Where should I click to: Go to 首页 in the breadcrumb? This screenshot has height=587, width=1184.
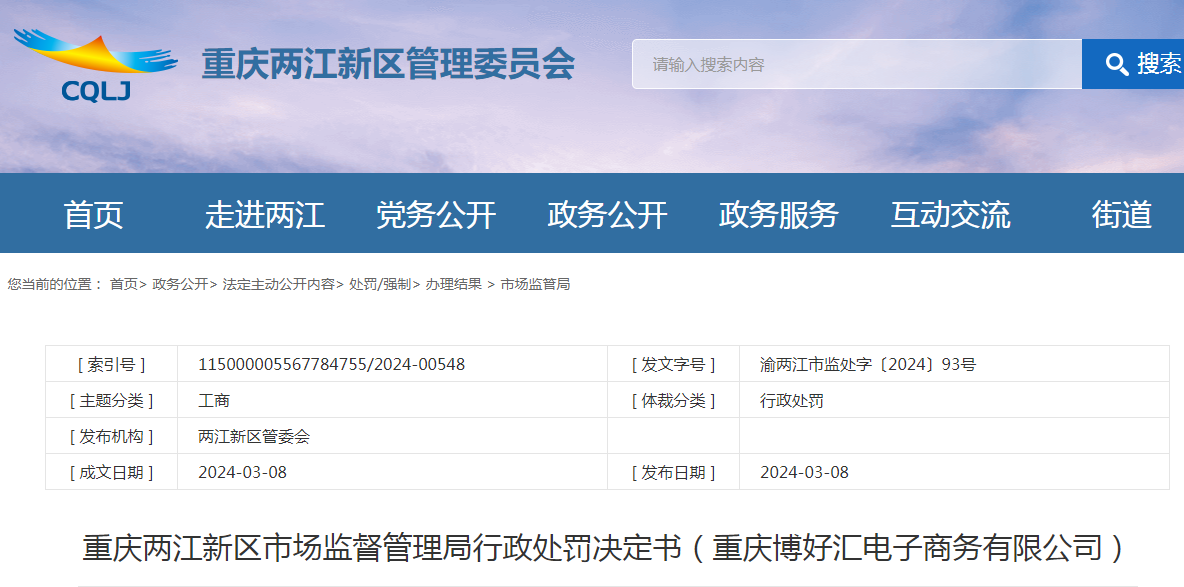(x=124, y=285)
